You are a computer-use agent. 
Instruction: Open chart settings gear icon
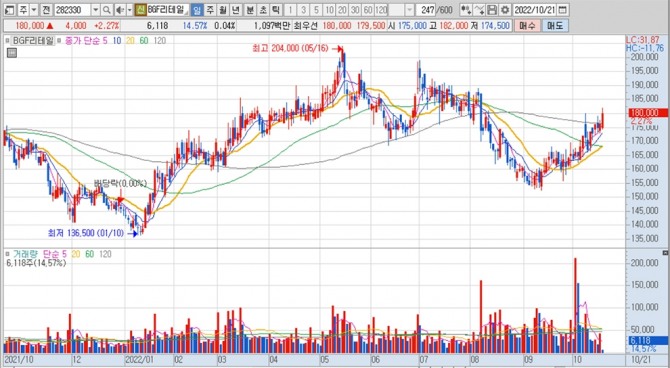tap(505, 10)
